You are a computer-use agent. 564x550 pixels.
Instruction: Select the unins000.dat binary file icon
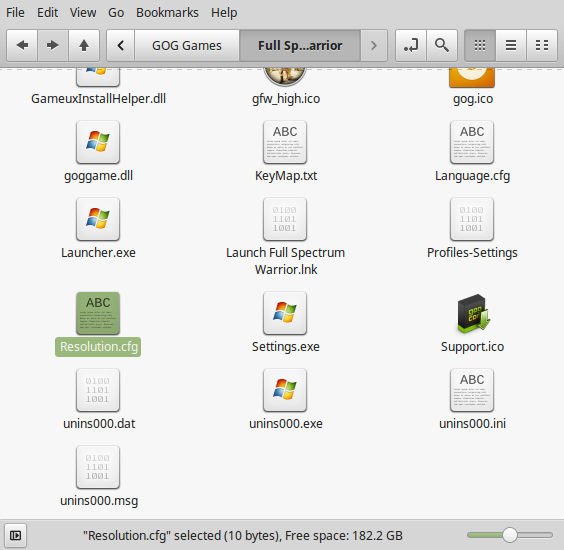[98, 390]
